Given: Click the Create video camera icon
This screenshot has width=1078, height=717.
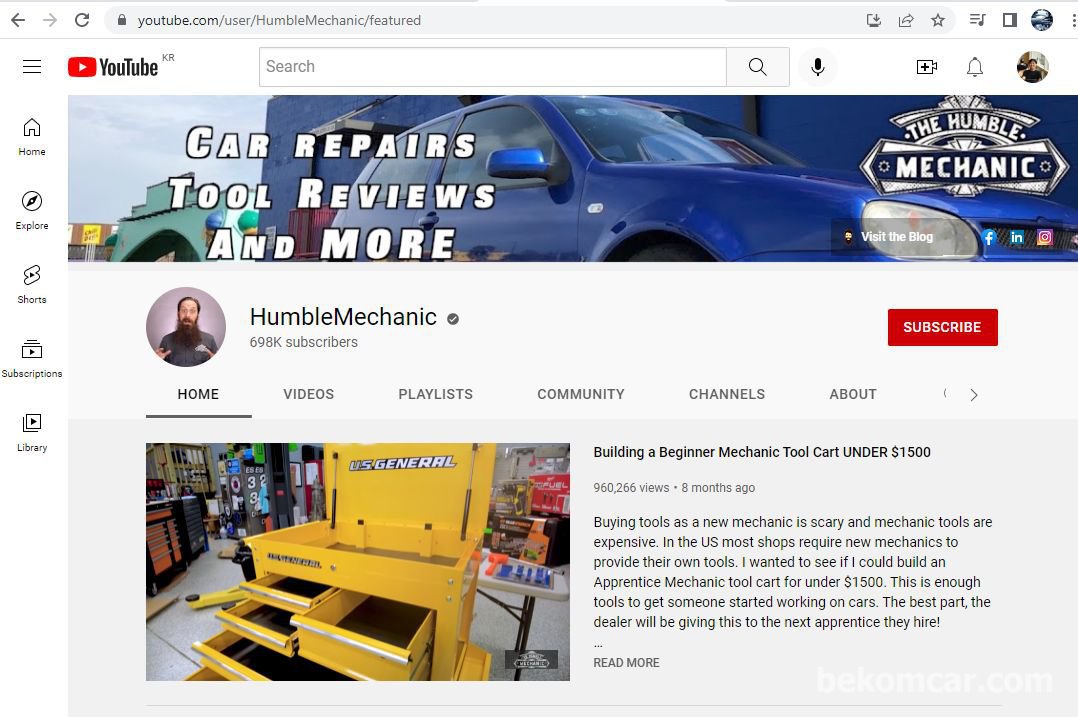Looking at the screenshot, I should 927,67.
